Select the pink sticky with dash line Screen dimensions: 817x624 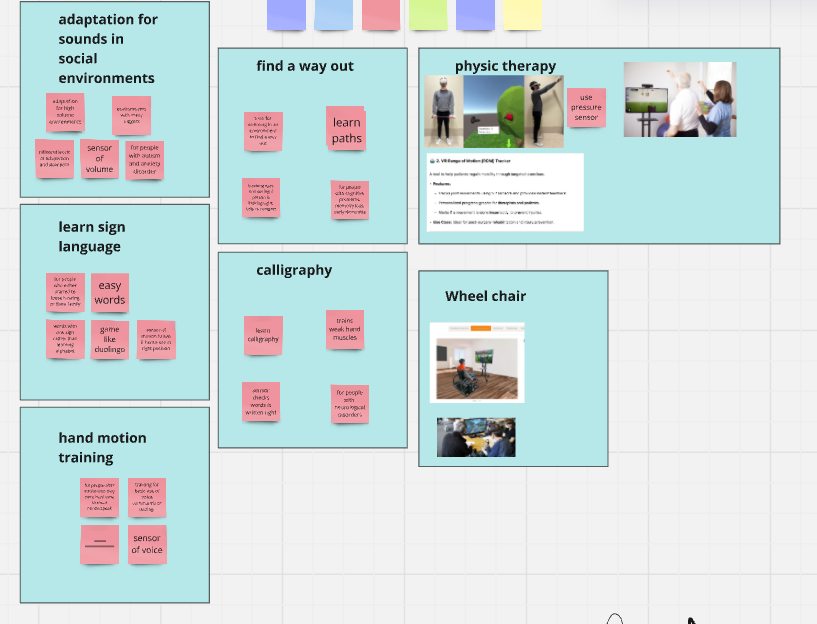point(99,544)
